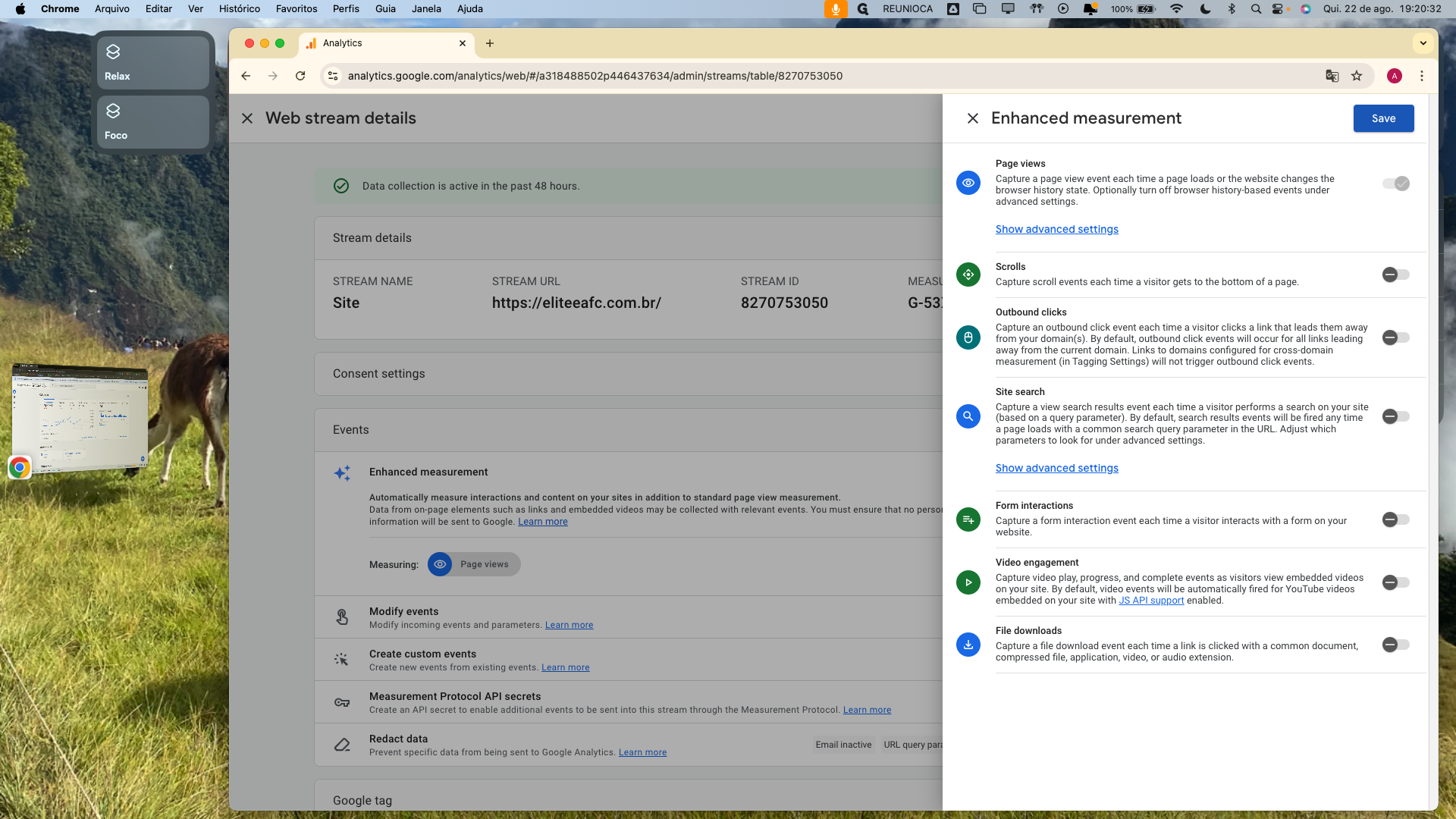Screen dimensions: 1456x819
Task: Click the Measurement Protocol key icon
Action: 342,702
